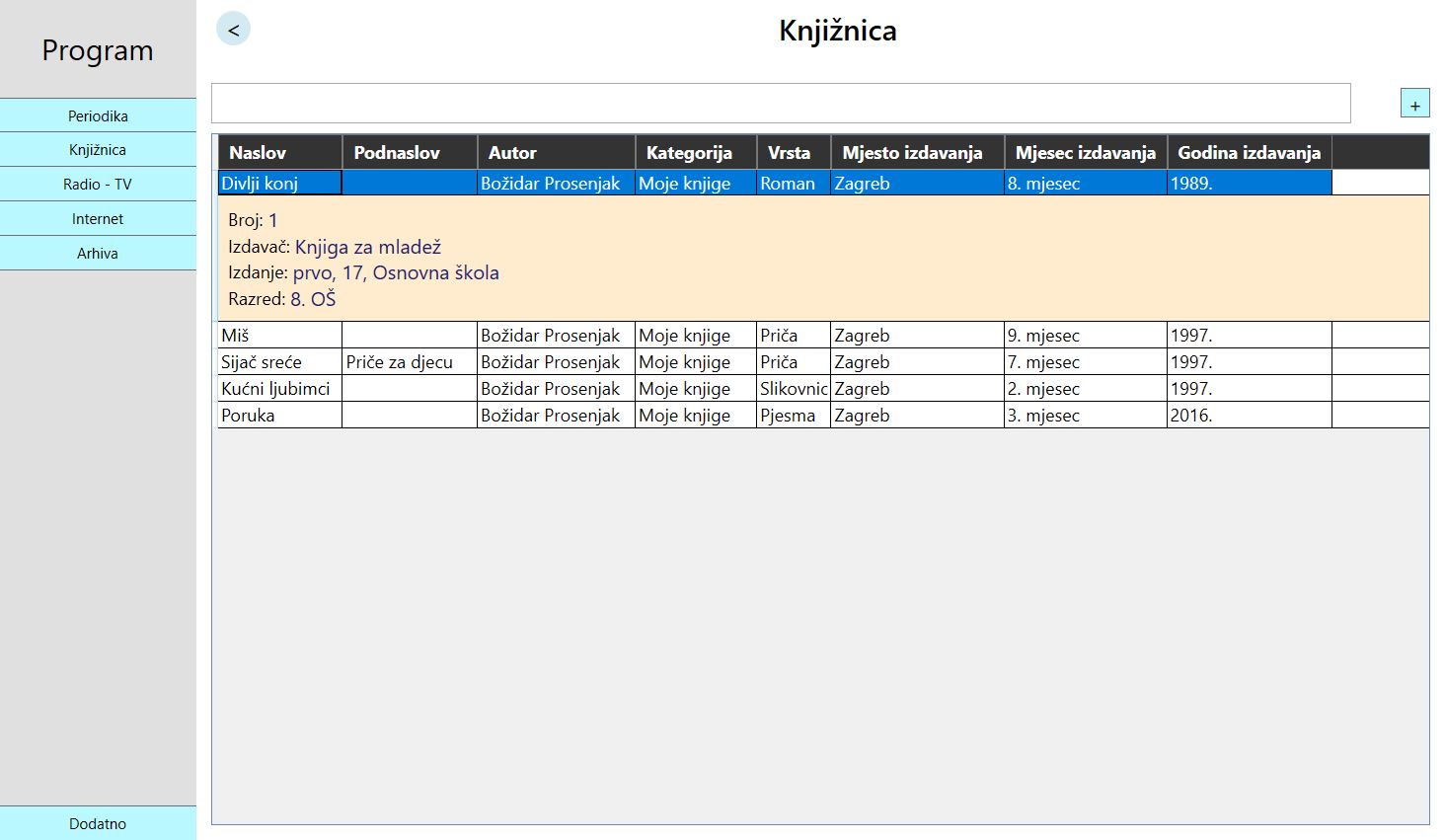This screenshot has width=1445, height=840.
Task: Click the 'Pjesma' type cell
Action: point(794,415)
